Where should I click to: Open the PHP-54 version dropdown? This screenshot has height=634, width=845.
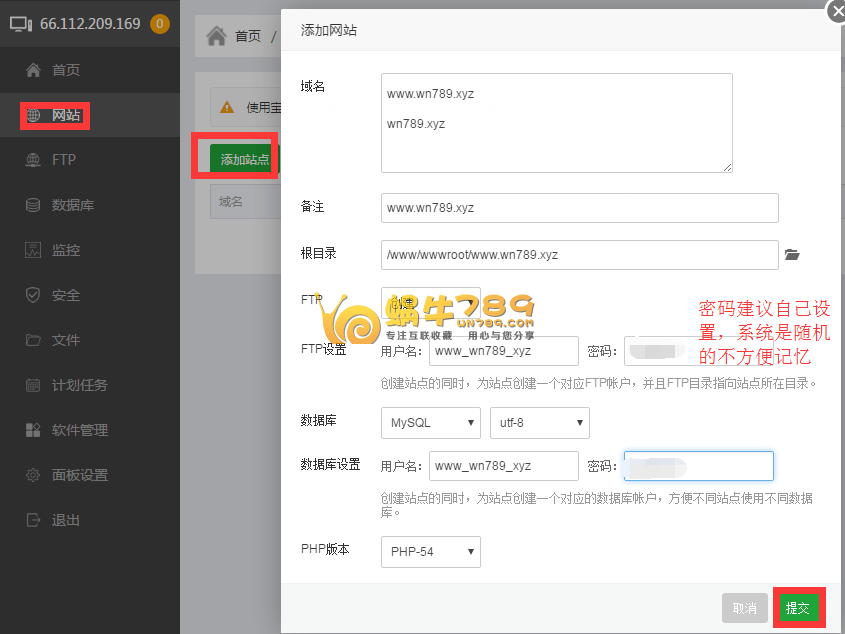click(x=430, y=551)
